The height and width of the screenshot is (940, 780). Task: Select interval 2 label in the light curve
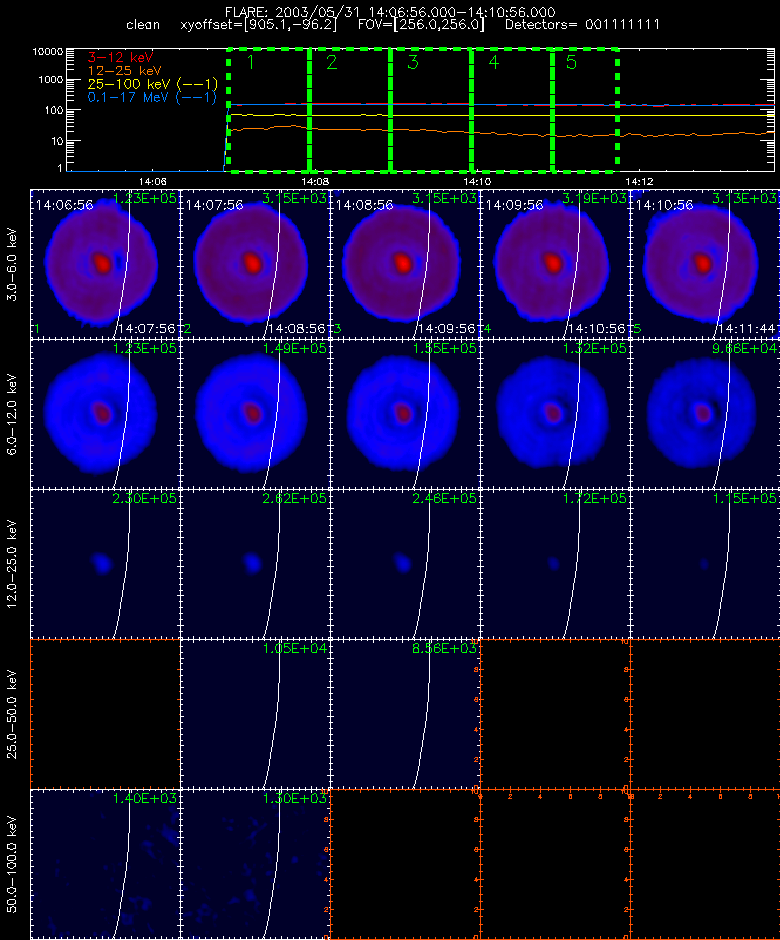click(332, 62)
